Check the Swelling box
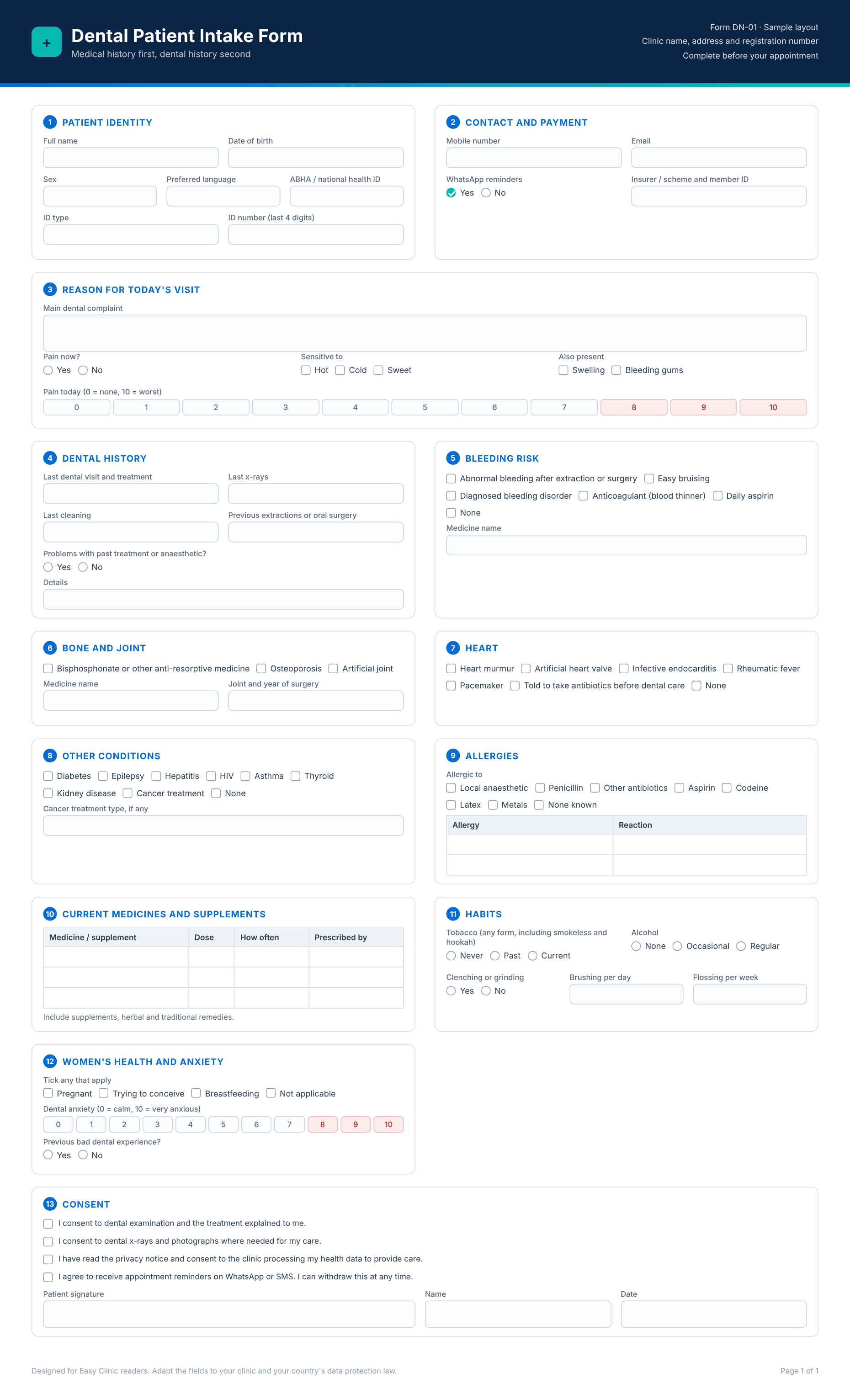 coord(563,371)
